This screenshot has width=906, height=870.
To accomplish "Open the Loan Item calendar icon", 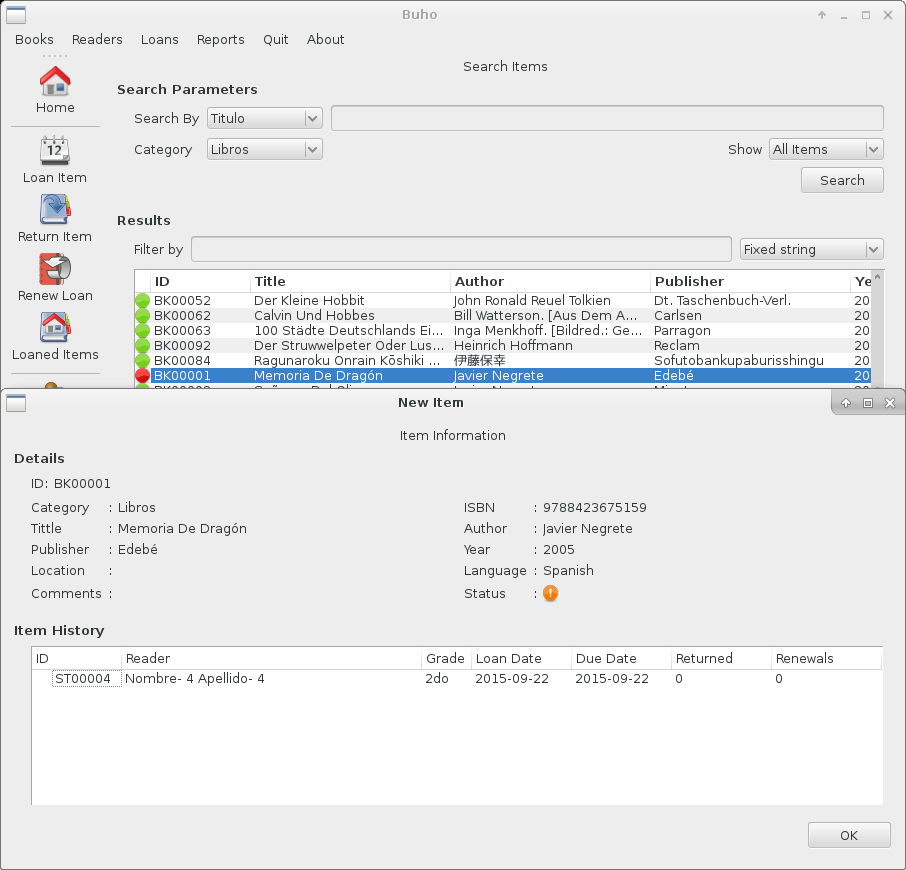I will coord(55,151).
